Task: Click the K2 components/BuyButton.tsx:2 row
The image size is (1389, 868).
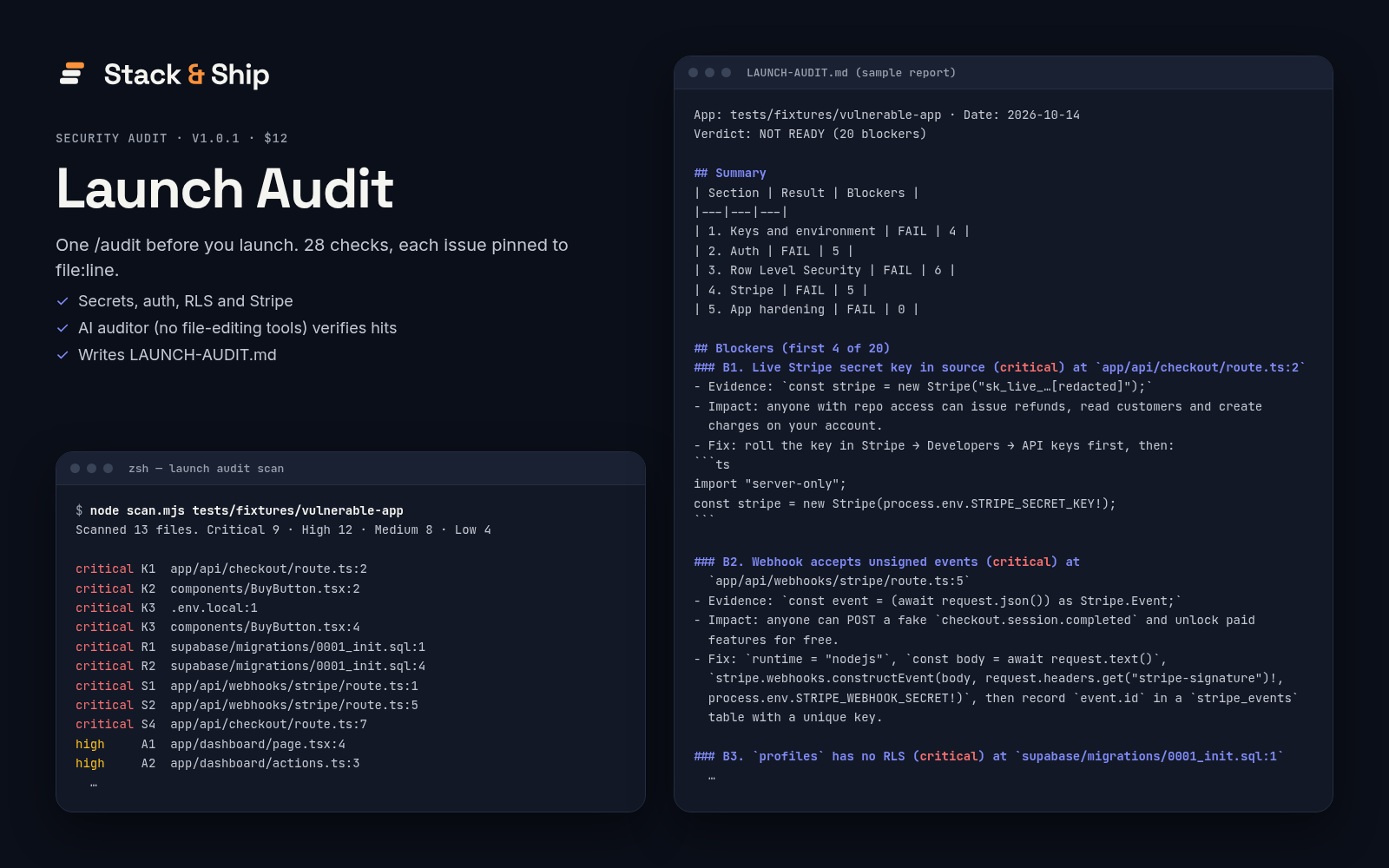Action: [x=218, y=589]
